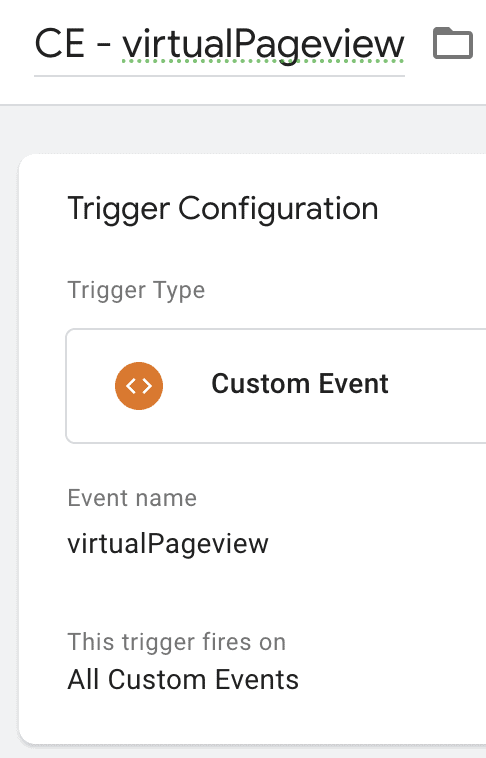Click the Trigger Configuration heading
Viewport: 486px width, 758px height.
[x=223, y=209]
